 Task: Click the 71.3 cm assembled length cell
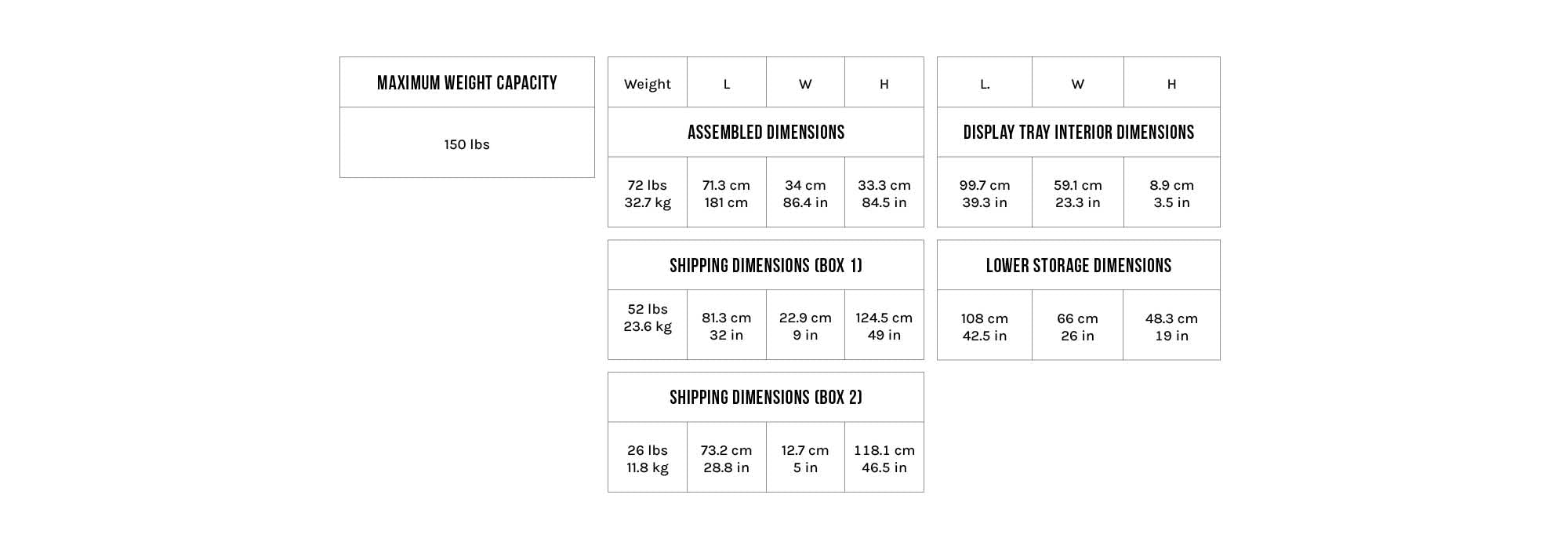[x=726, y=194]
